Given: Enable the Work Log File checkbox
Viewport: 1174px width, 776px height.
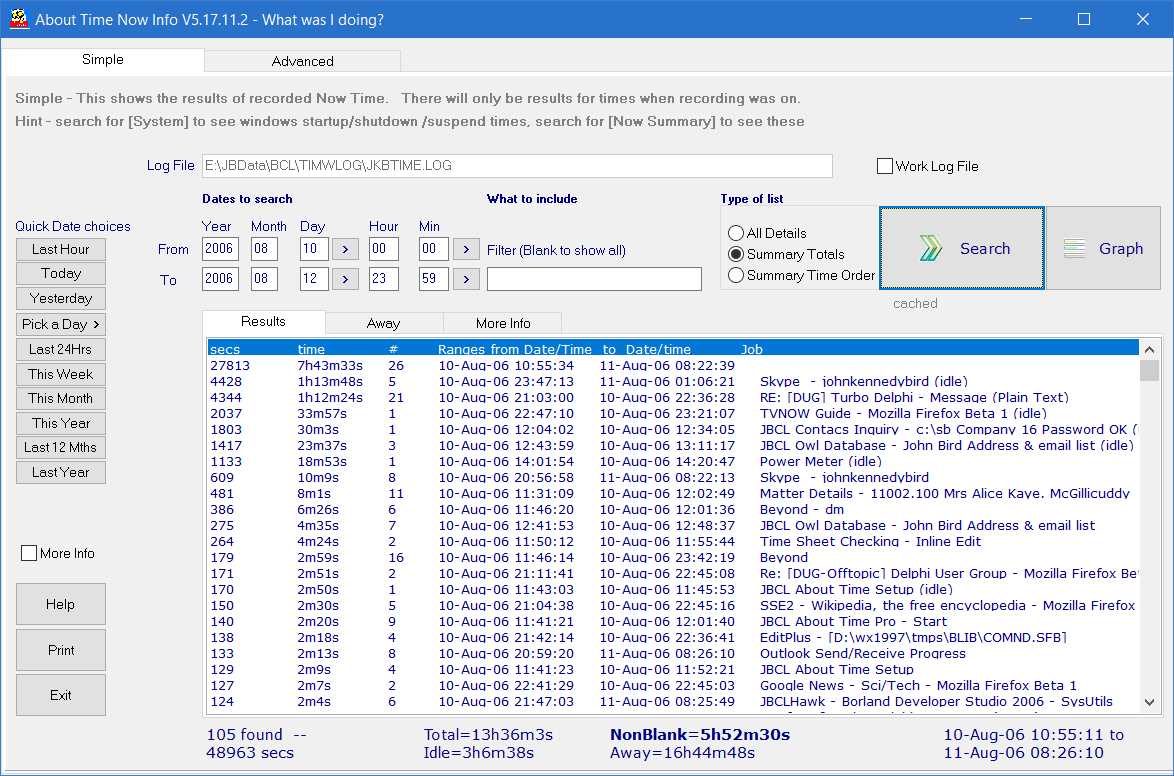Looking at the screenshot, I should 885,167.
